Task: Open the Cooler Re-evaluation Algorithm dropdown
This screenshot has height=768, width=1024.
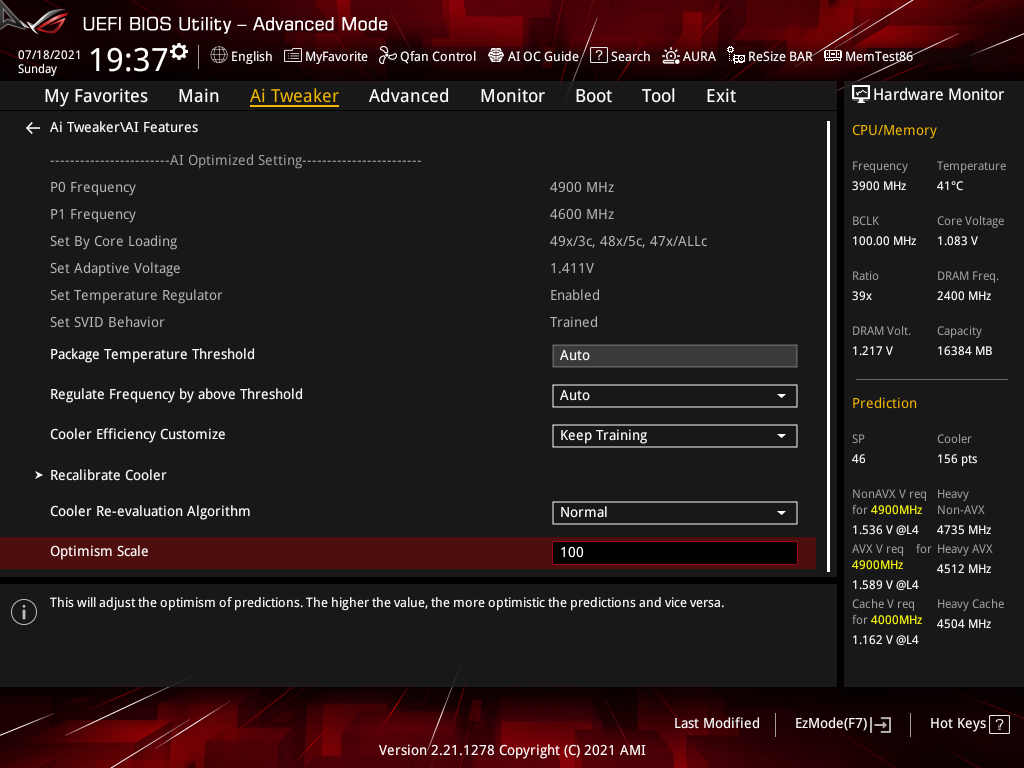Action: [674, 512]
